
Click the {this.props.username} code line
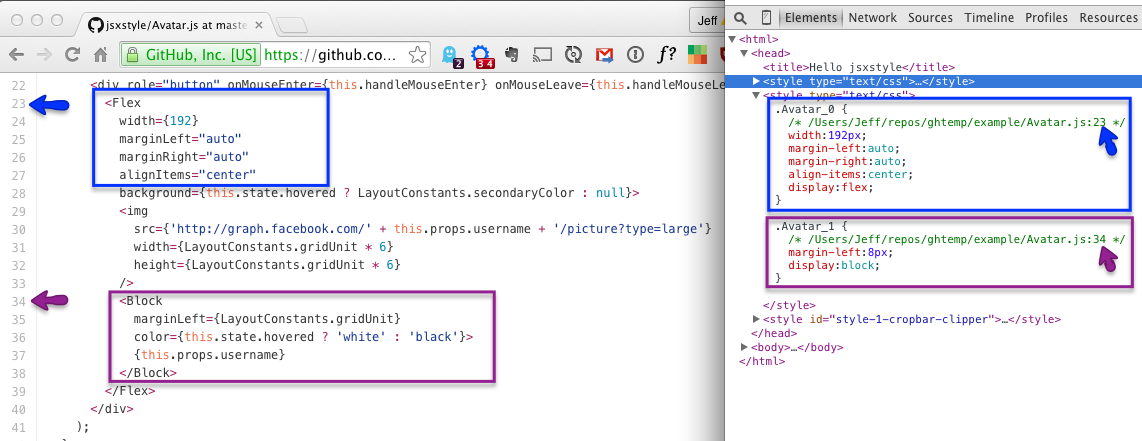pos(208,354)
